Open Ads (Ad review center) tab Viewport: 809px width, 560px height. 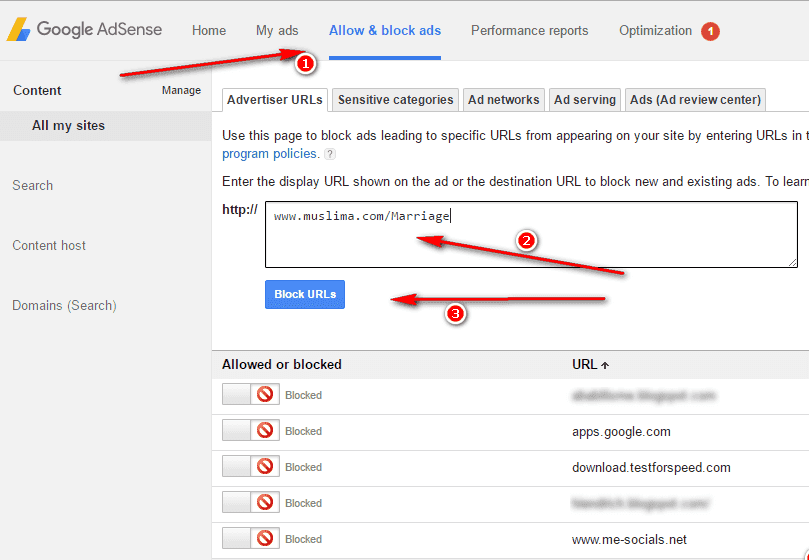(x=695, y=100)
